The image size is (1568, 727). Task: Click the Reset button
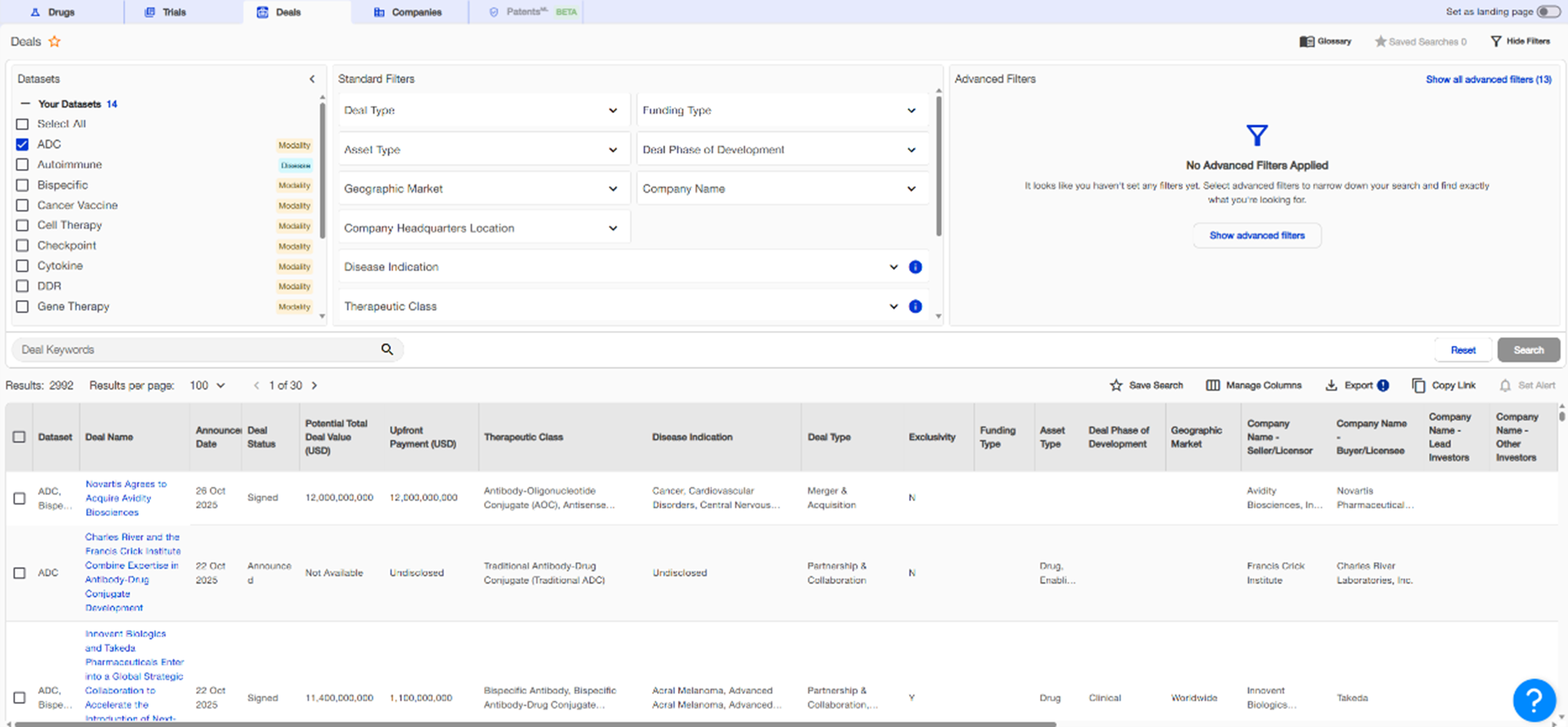pos(1462,350)
